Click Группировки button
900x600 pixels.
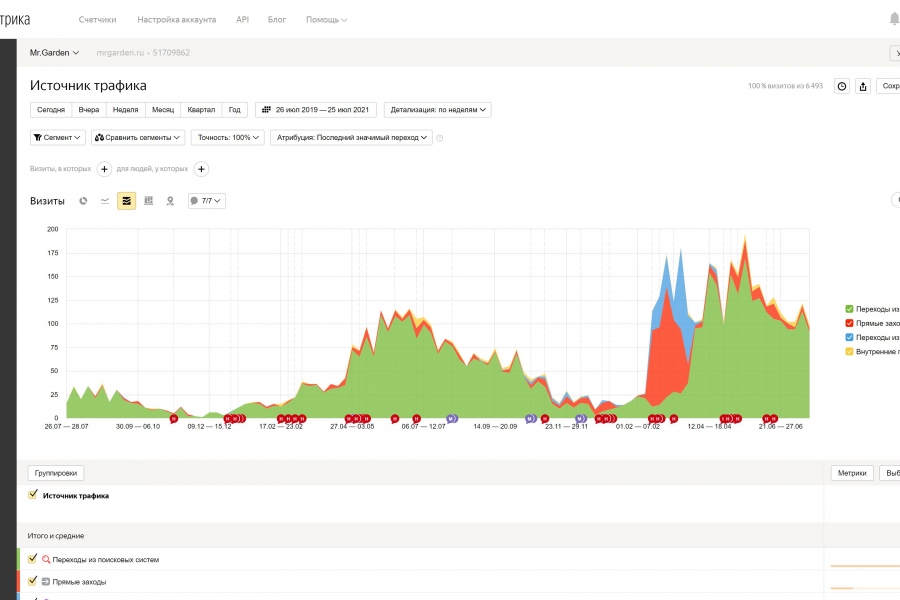point(56,473)
